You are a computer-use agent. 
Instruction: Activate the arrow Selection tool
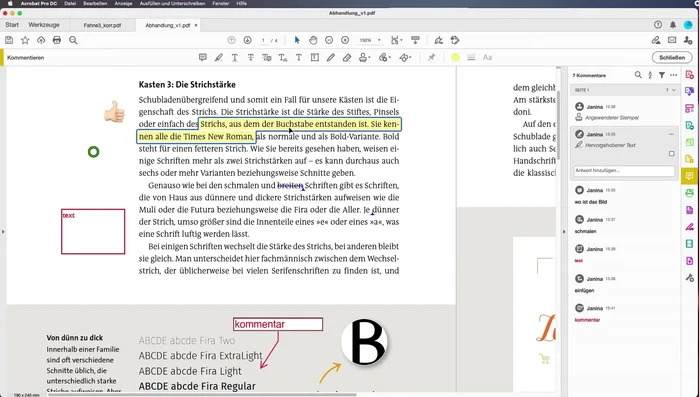pyautogui.click(x=297, y=40)
